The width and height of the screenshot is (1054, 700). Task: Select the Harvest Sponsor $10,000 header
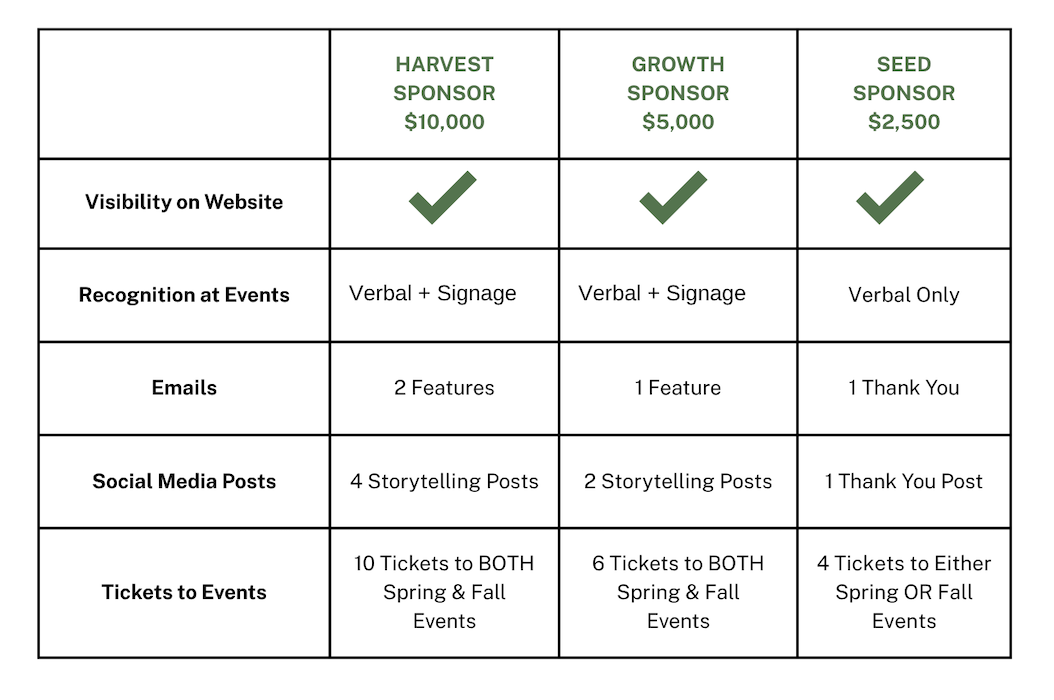coord(444,93)
